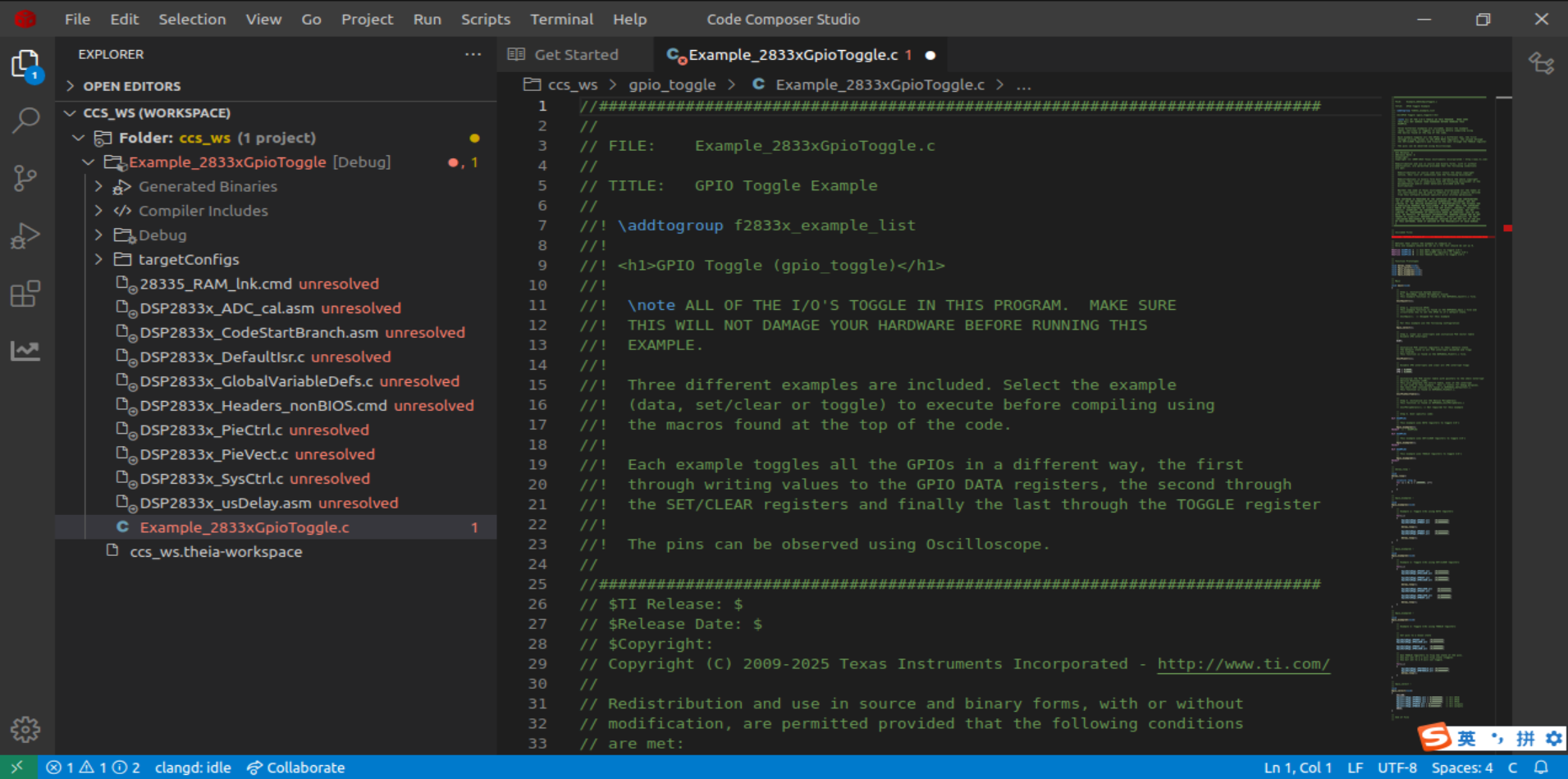Expand the OPEN EDITORS section
1568x779 pixels.
[x=131, y=86]
